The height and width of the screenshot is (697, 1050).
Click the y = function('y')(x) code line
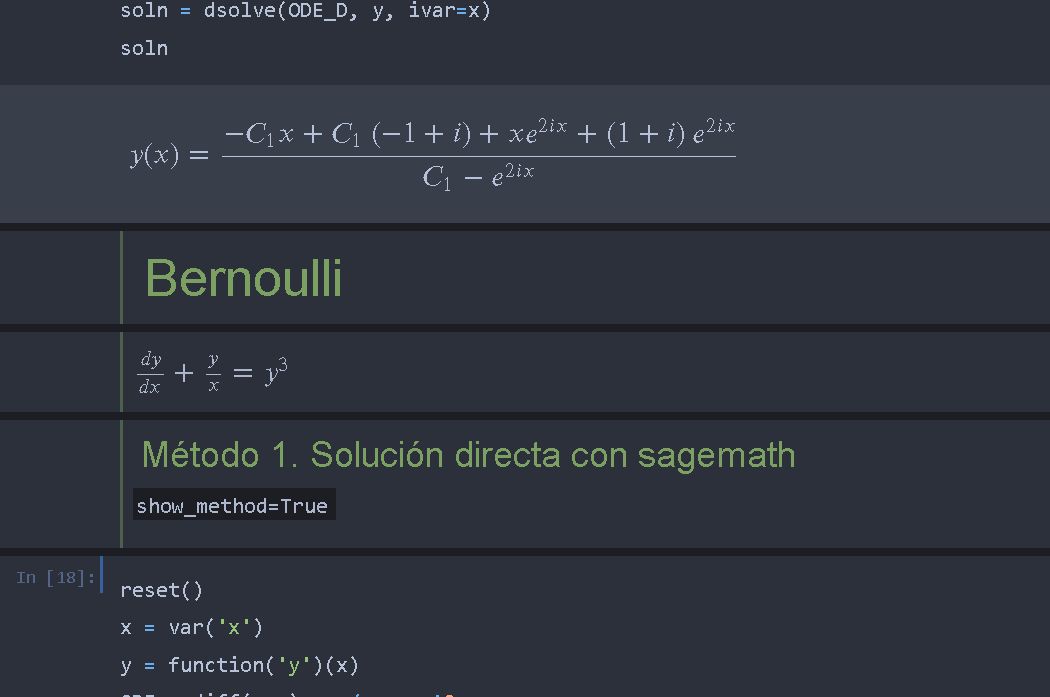tap(240, 665)
